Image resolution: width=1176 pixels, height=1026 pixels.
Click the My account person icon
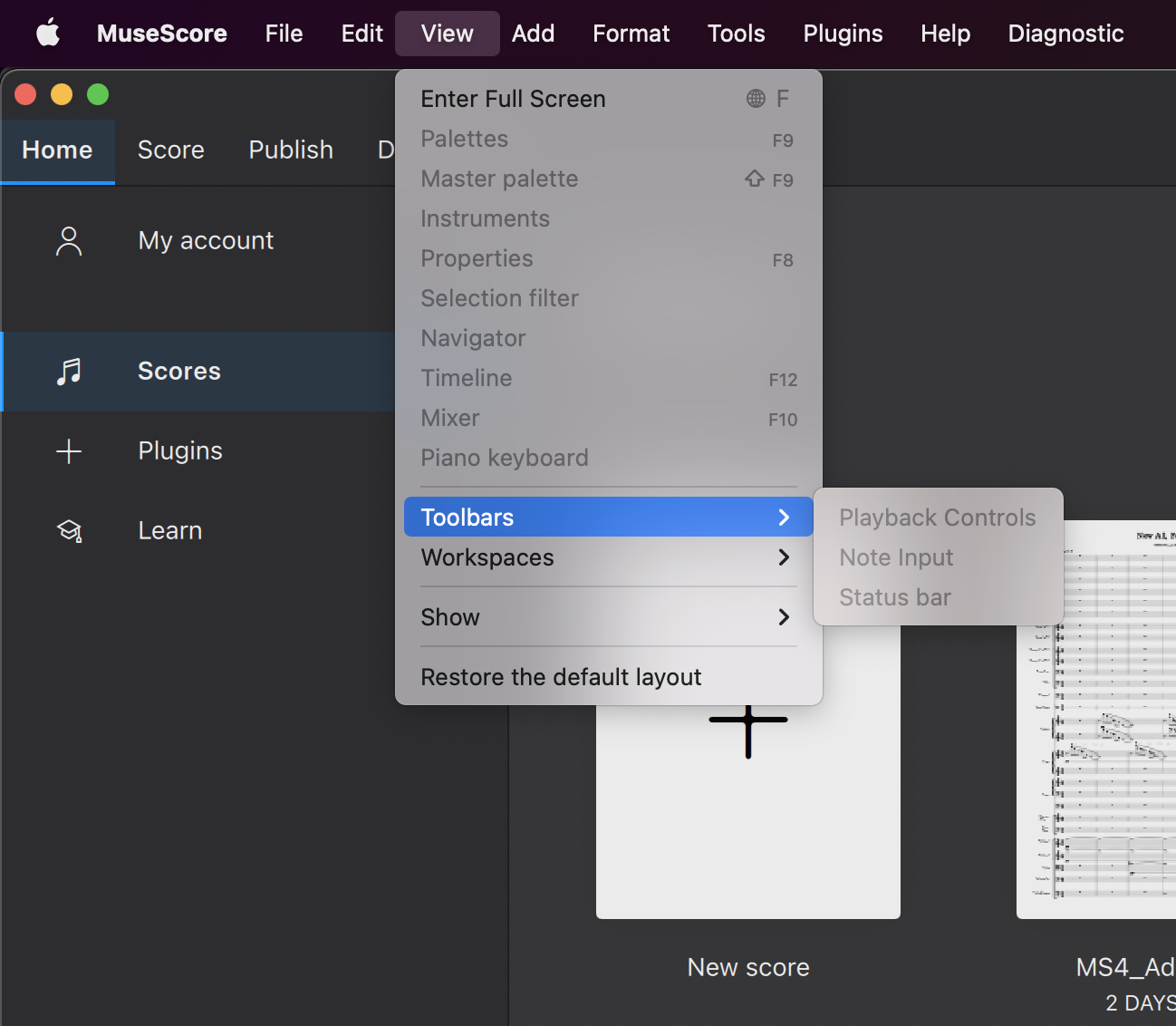click(69, 240)
